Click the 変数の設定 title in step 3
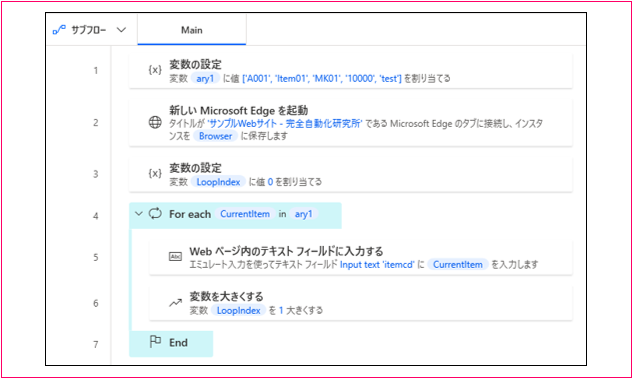633x379 pixels. pos(195,168)
